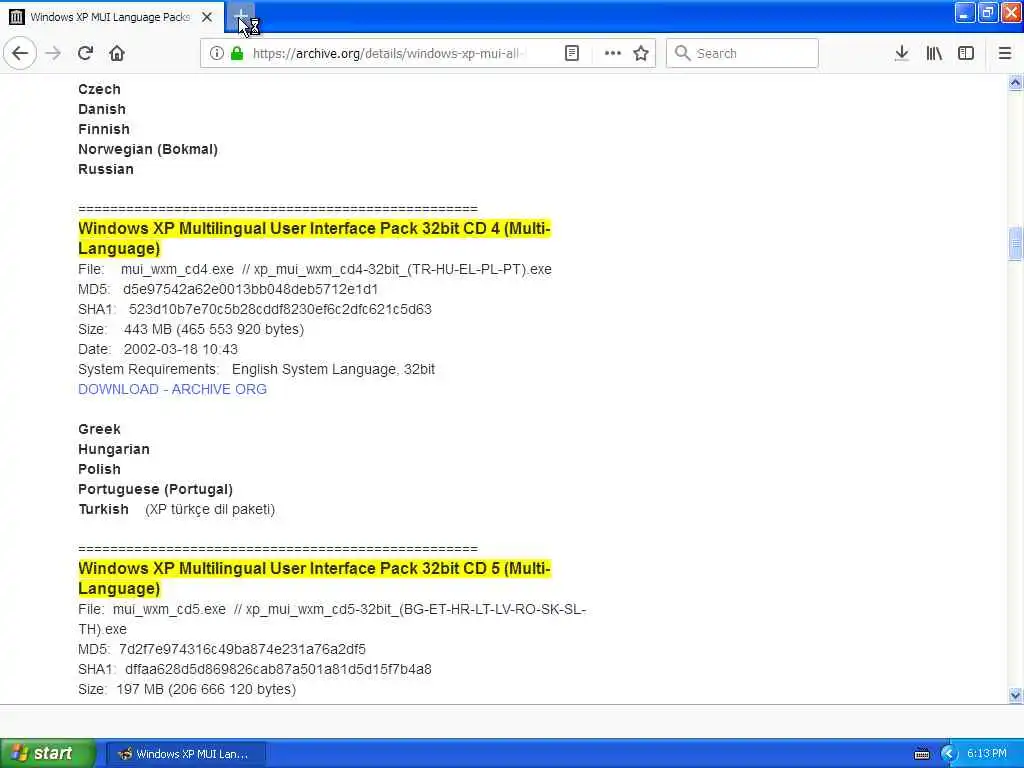The image size is (1024, 768).
Task: Click the Russian language entry
Action: (x=106, y=169)
